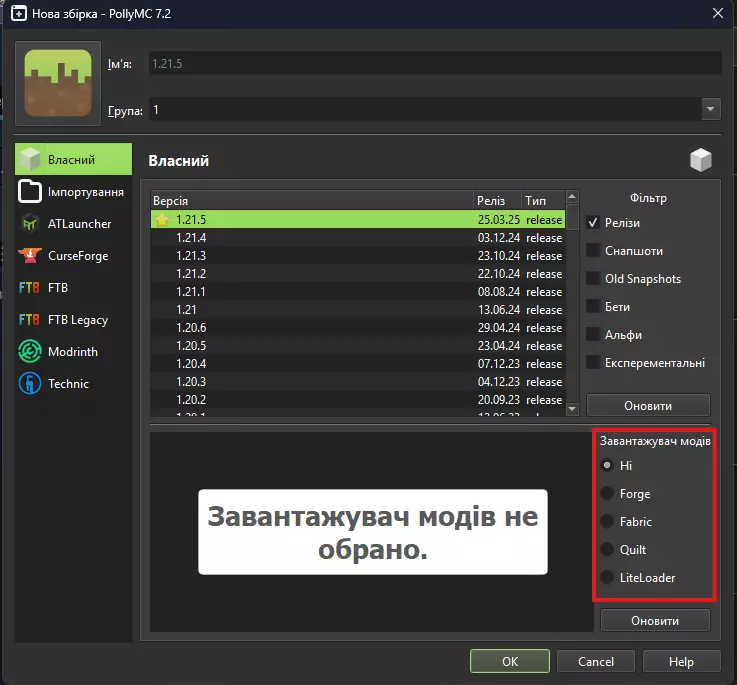Click the version list scroll up arrow
The image size is (737, 685).
[572, 196]
